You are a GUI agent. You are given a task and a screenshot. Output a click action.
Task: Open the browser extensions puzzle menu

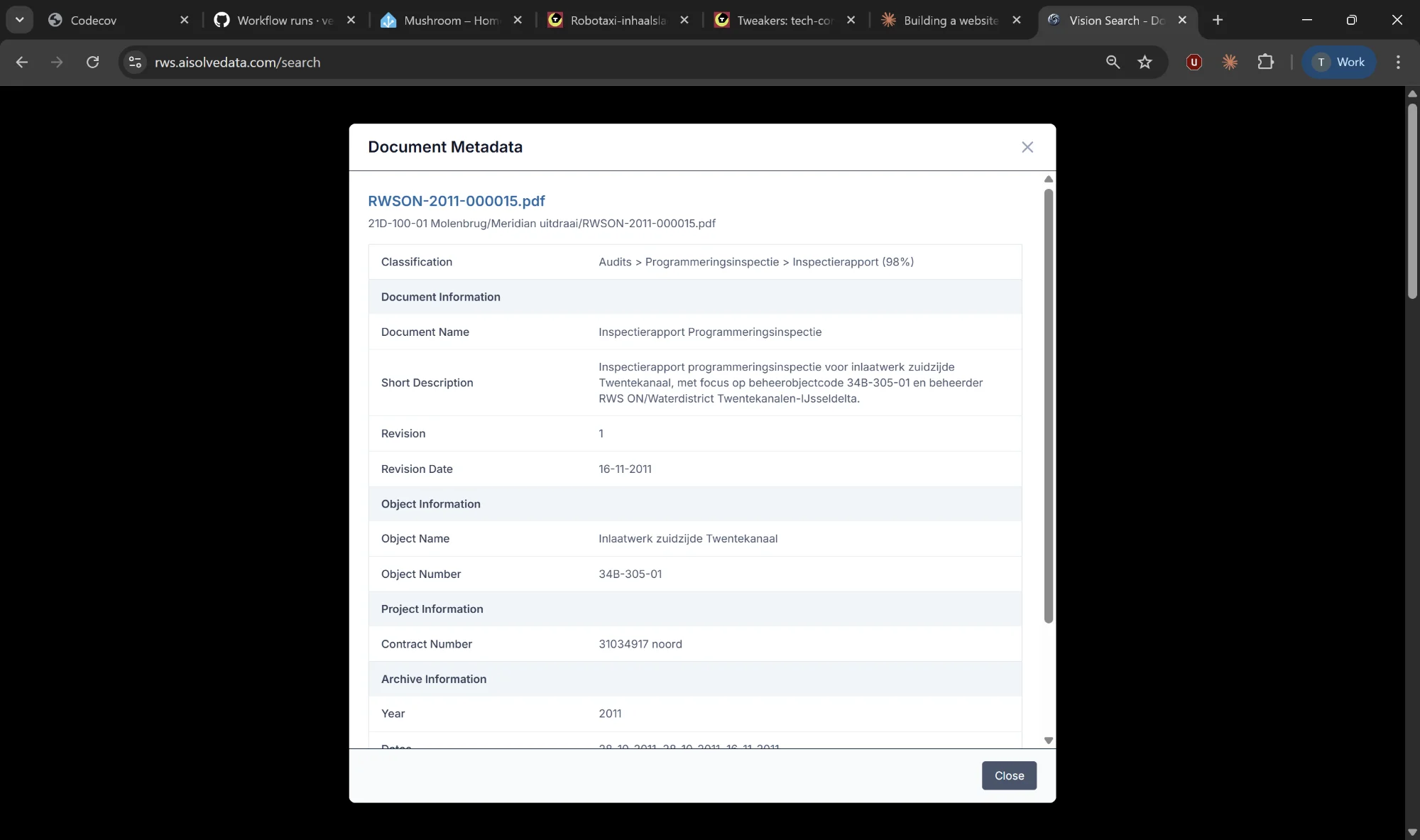coord(1267,62)
